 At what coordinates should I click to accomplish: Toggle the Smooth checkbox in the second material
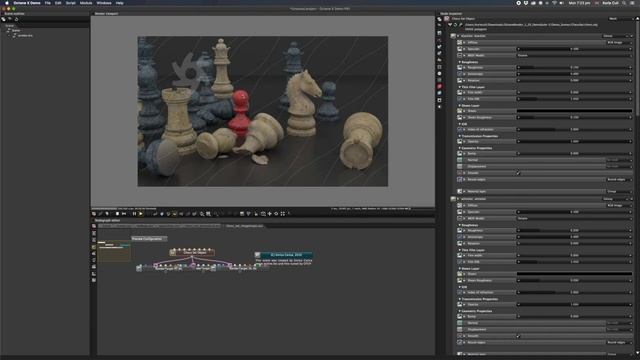pyautogui.click(x=518, y=336)
